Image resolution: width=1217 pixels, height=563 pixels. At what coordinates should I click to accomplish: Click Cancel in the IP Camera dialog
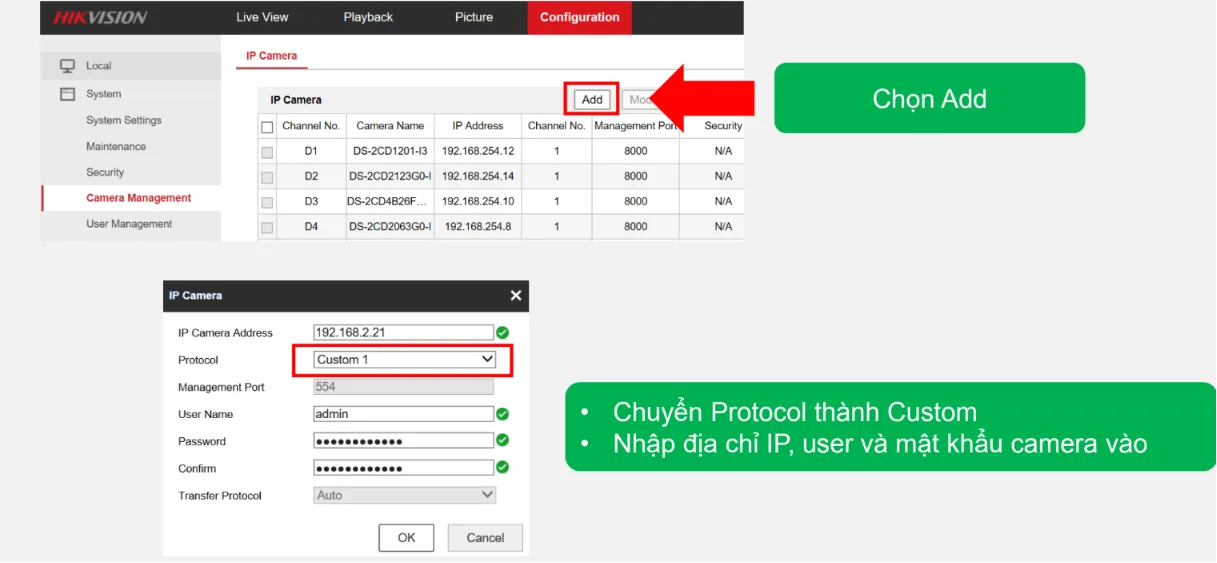485,538
